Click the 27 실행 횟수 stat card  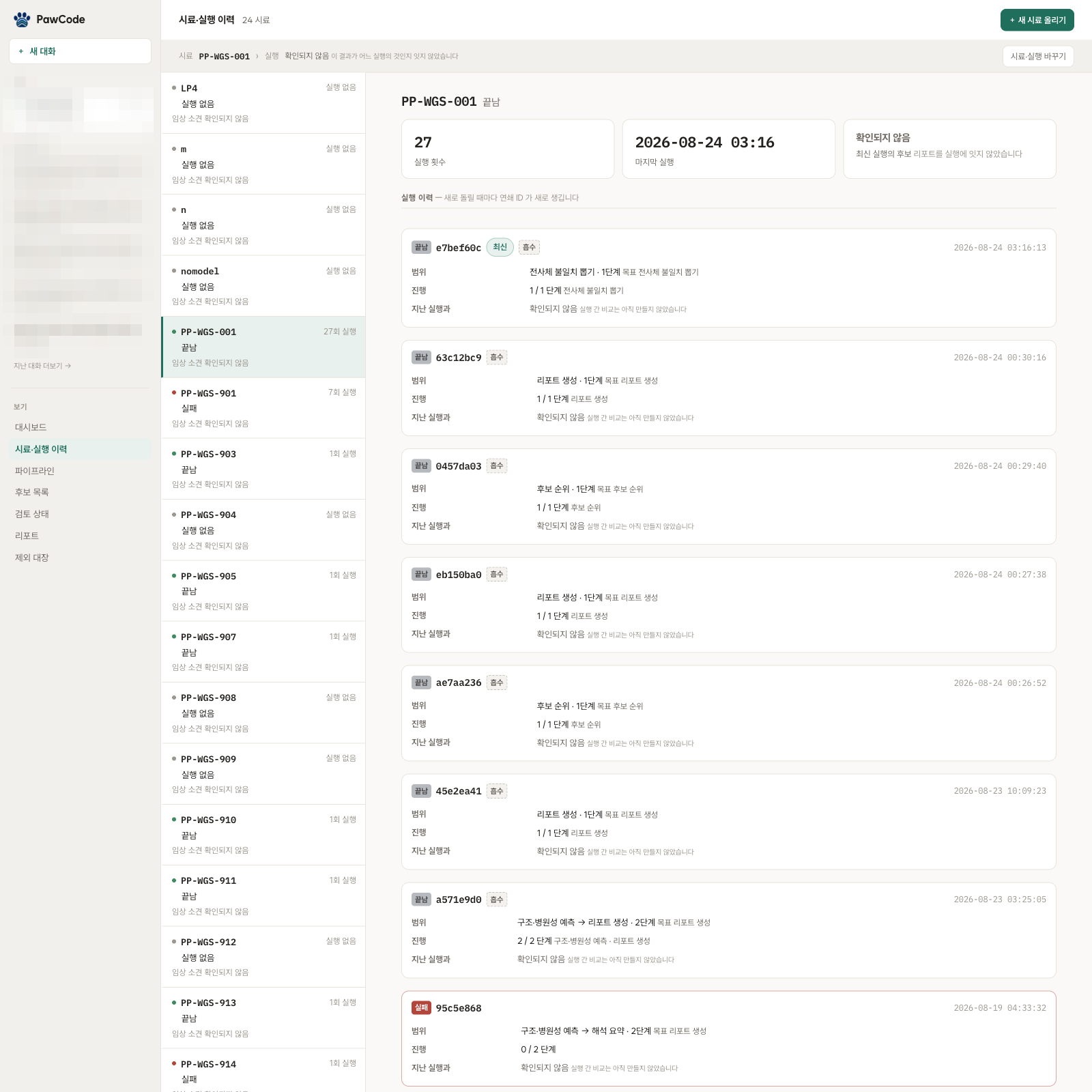click(508, 149)
